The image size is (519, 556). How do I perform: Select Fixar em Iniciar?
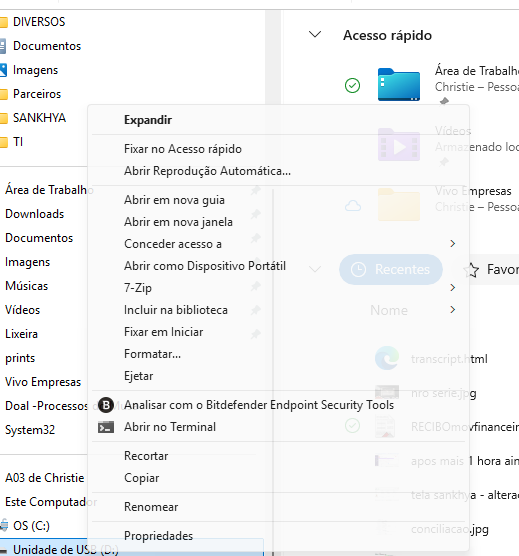[164, 332]
